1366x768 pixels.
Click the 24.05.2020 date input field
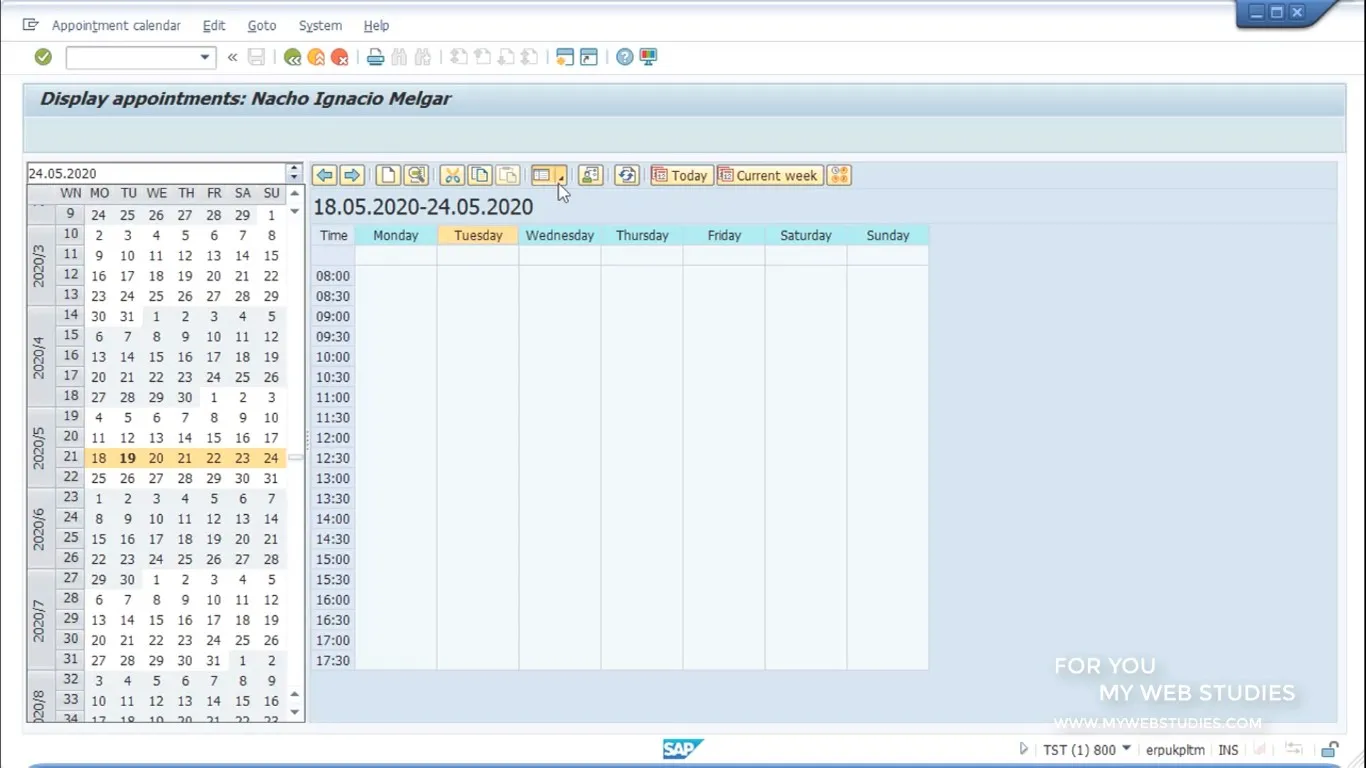pyautogui.click(x=156, y=173)
